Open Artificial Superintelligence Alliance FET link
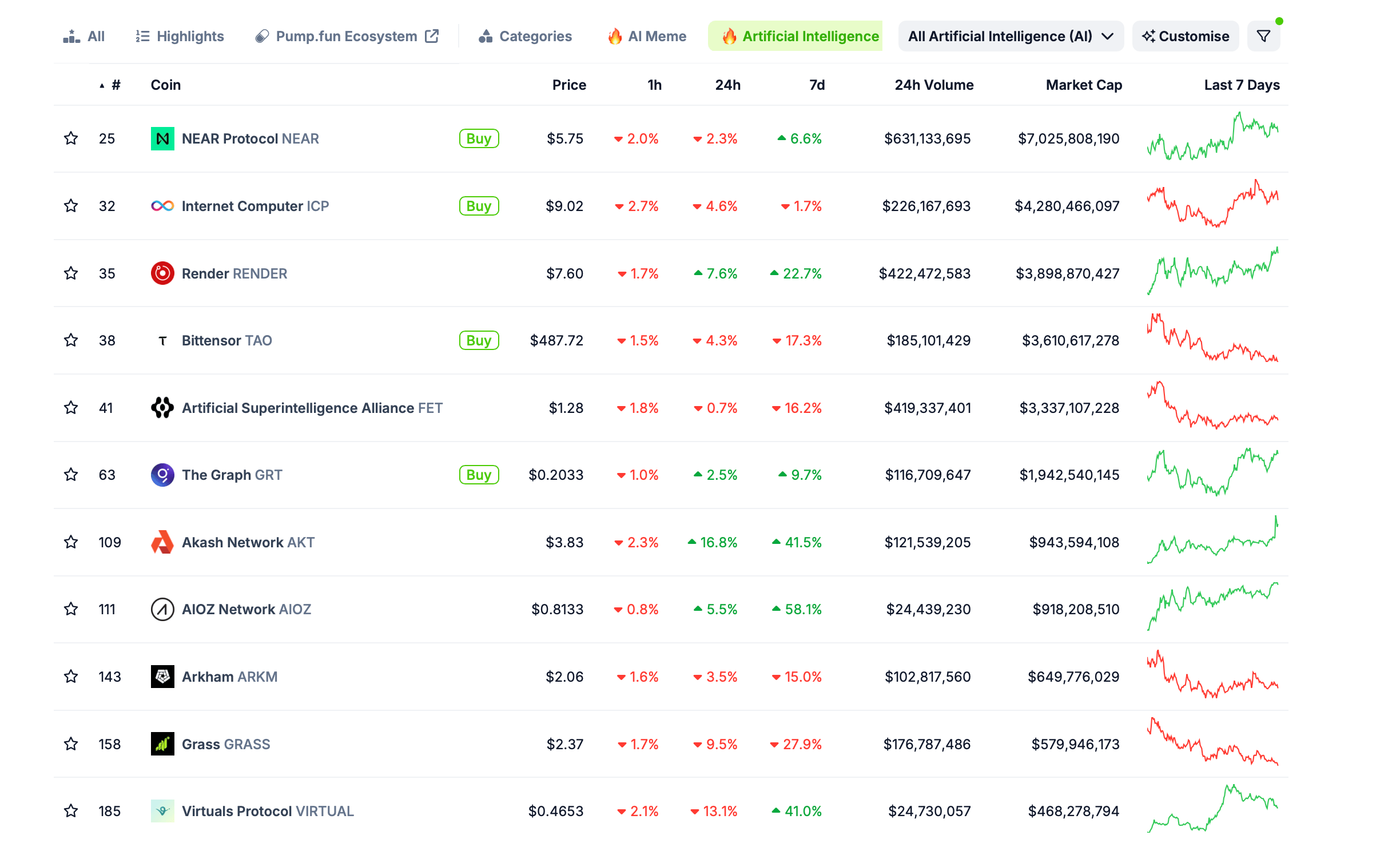This screenshot has height=843, width=1400. pyautogui.click(x=312, y=408)
